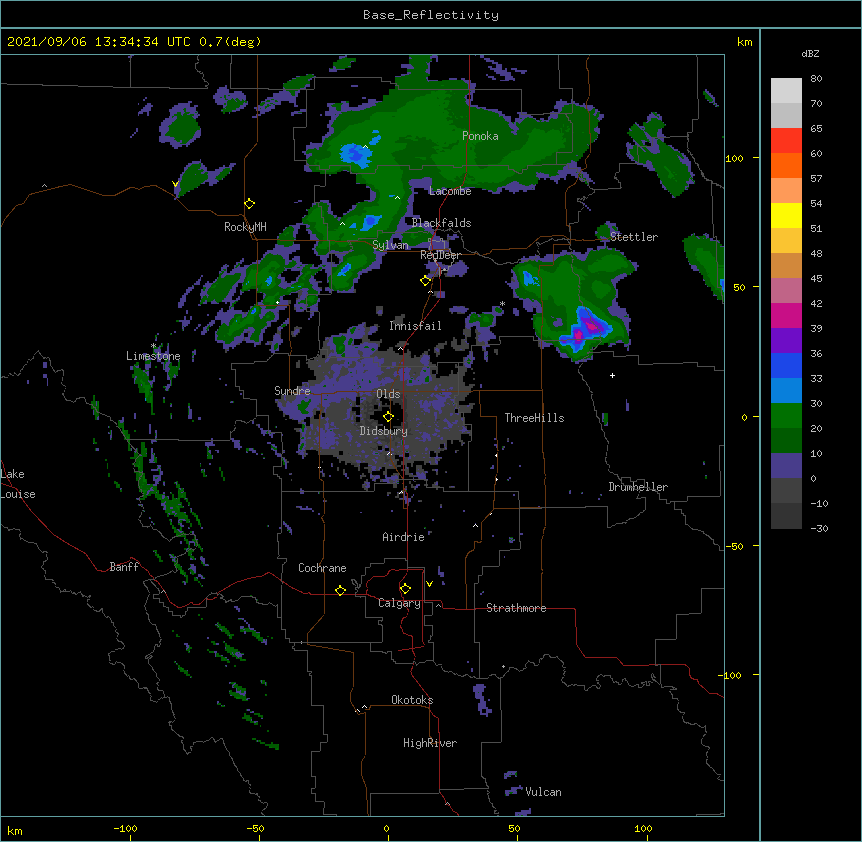Click the yellow diamond marker below RedDeer

tap(425, 281)
